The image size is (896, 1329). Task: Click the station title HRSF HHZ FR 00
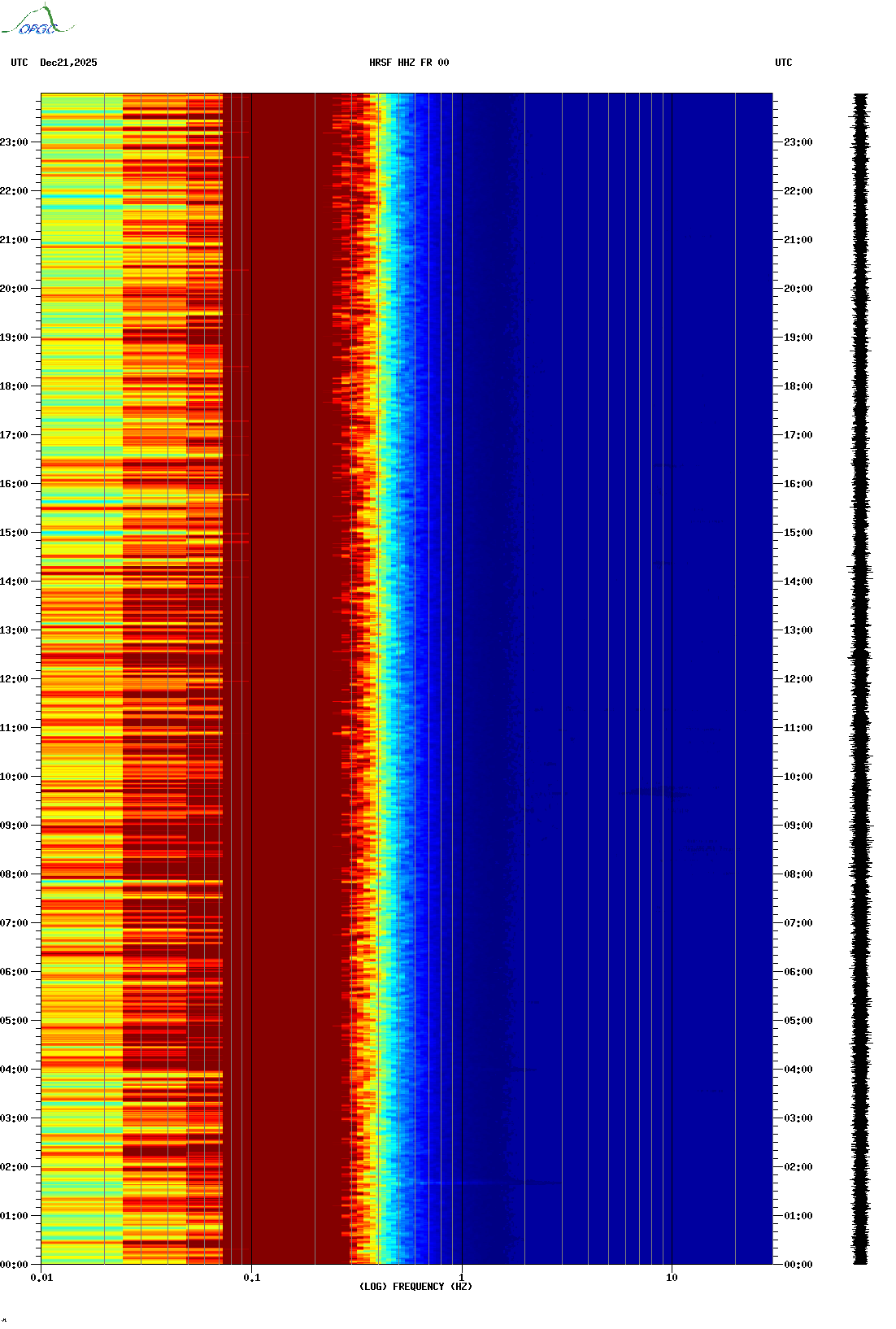pyautogui.click(x=409, y=63)
